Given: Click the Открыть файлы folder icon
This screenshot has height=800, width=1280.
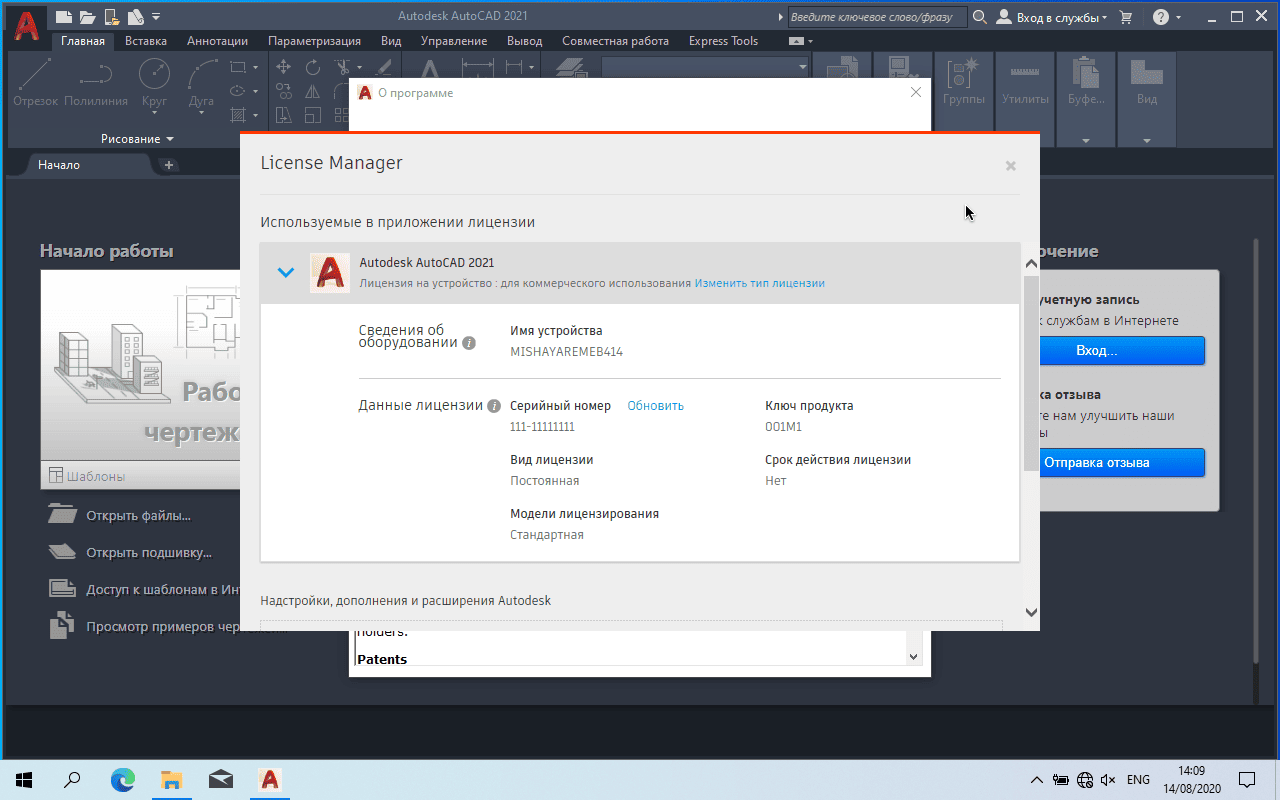Looking at the screenshot, I should pyautogui.click(x=63, y=515).
